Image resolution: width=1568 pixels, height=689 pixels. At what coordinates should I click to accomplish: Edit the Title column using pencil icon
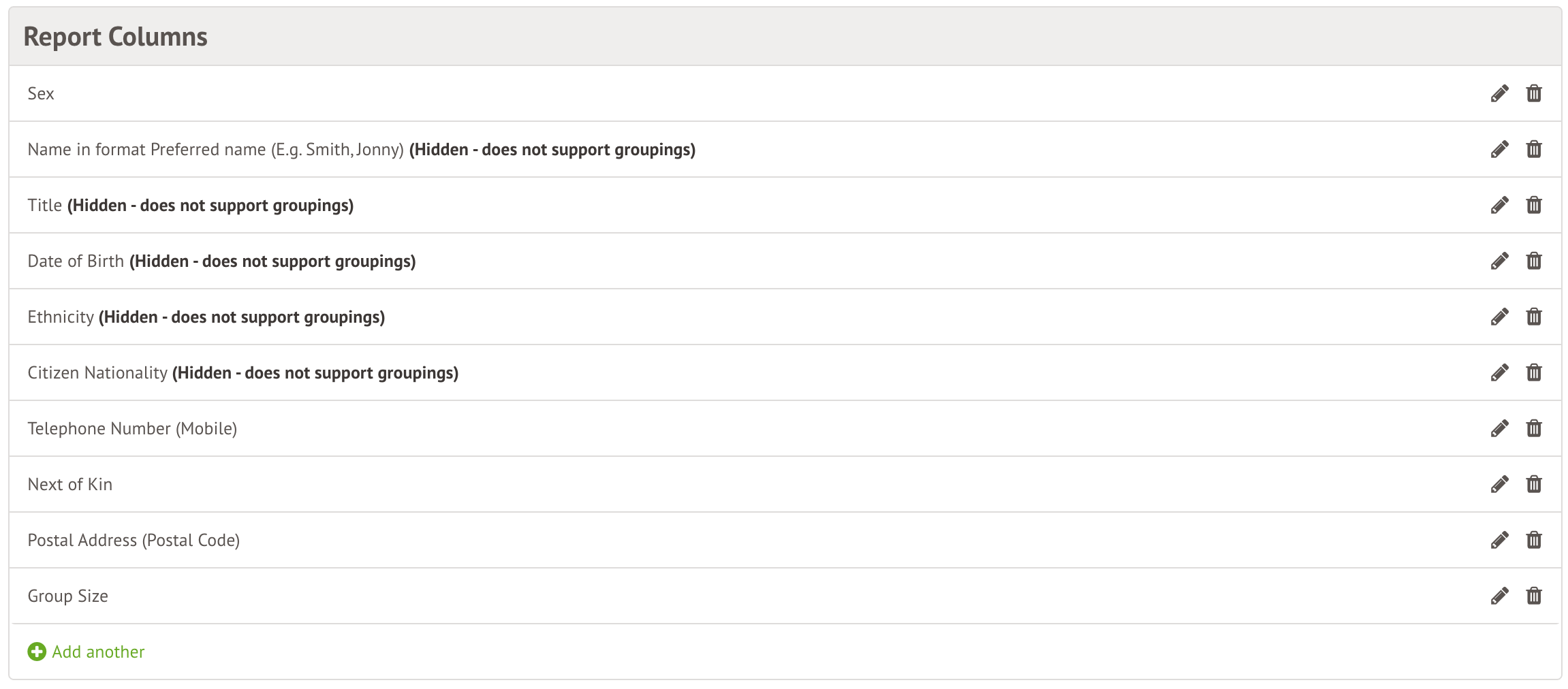[1499, 205]
